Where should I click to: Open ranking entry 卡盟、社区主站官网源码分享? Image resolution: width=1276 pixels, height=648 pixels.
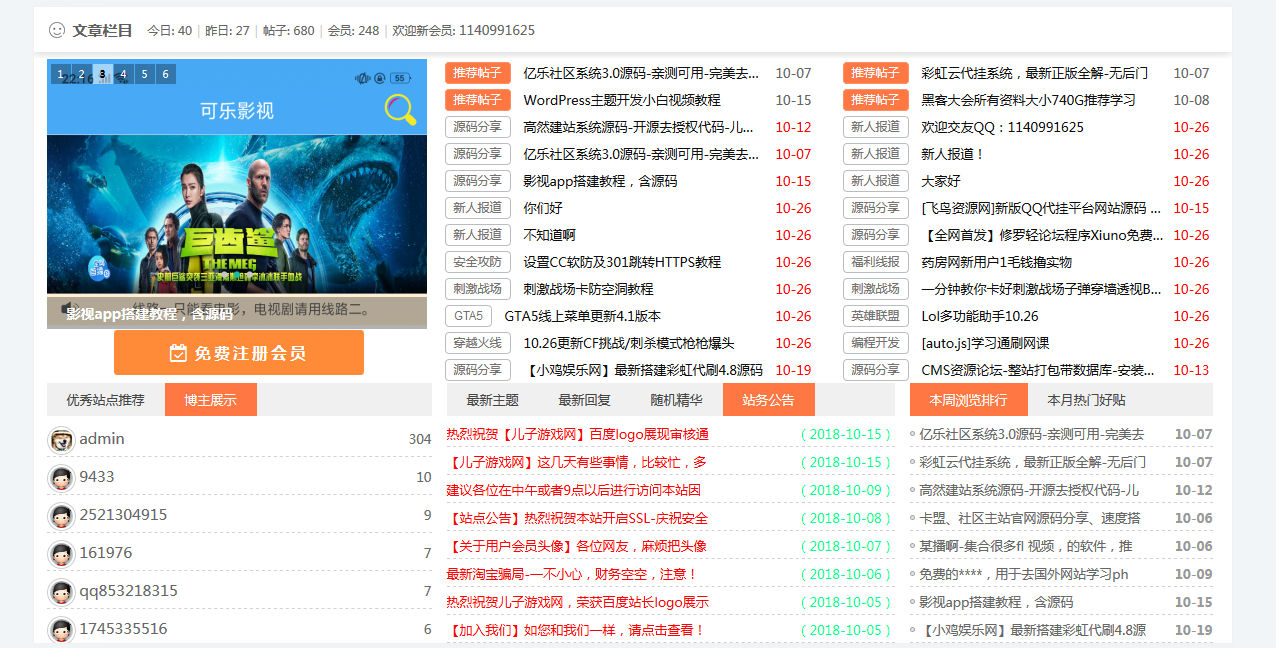click(x=1030, y=518)
